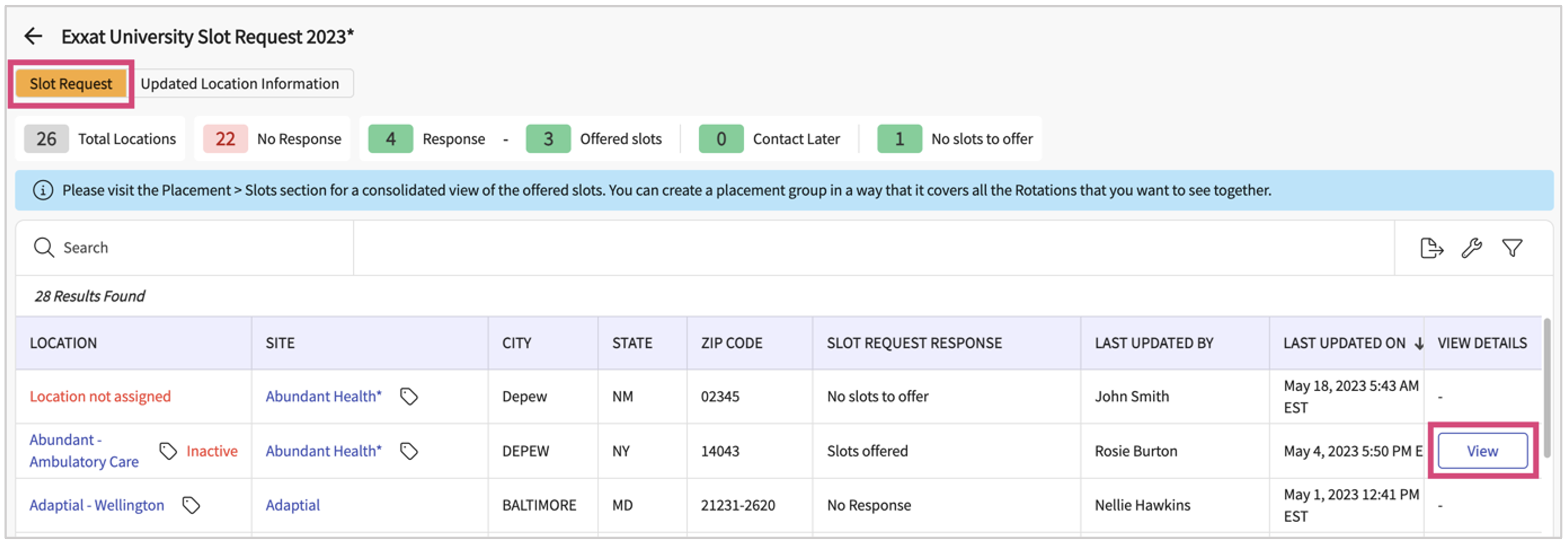Image resolution: width=1568 pixels, height=544 pixels.
Task: Click the export icon in toolbar
Action: pyautogui.click(x=1430, y=248)
